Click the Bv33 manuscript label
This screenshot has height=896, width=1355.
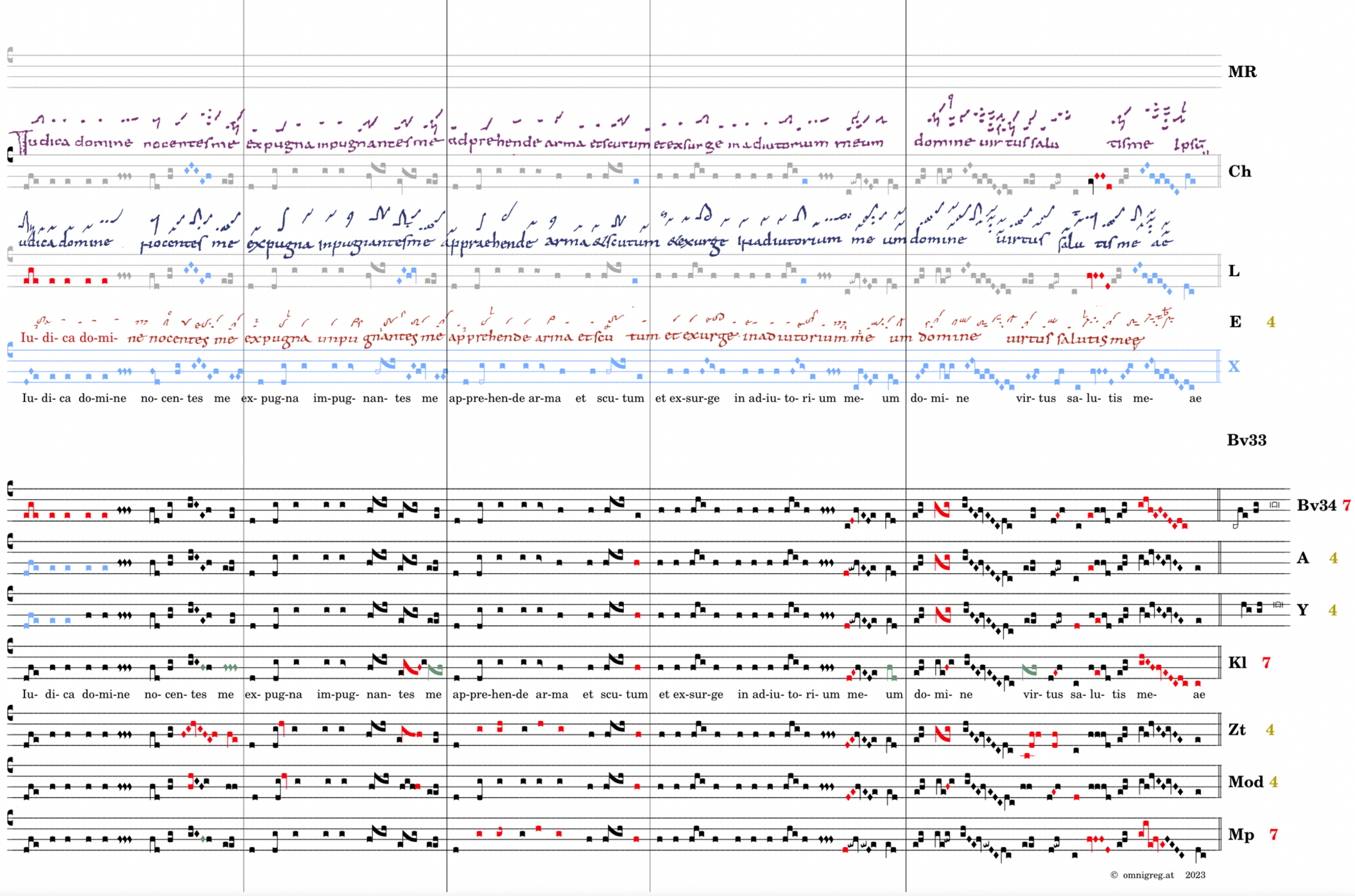tap(1246, 440)
